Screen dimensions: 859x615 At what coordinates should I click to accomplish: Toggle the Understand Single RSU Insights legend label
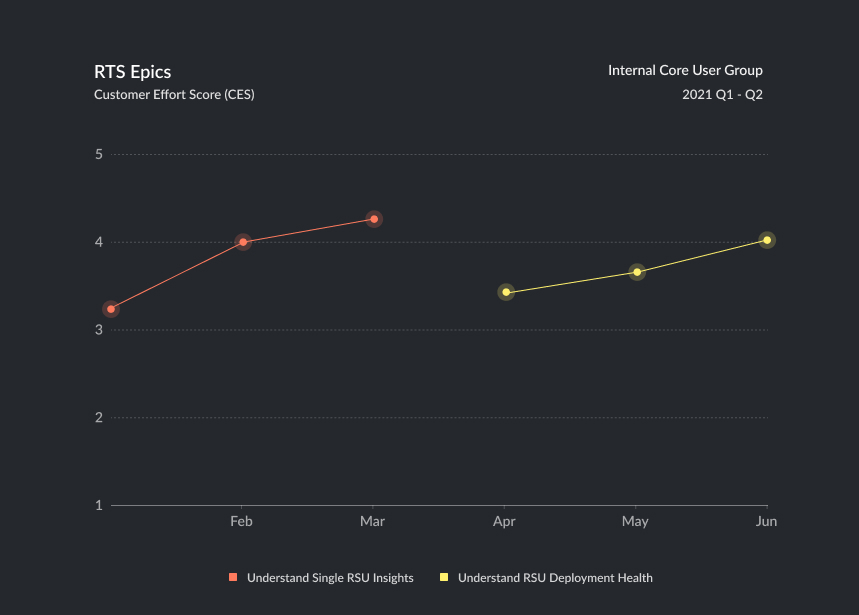click(x=330, y=578)
